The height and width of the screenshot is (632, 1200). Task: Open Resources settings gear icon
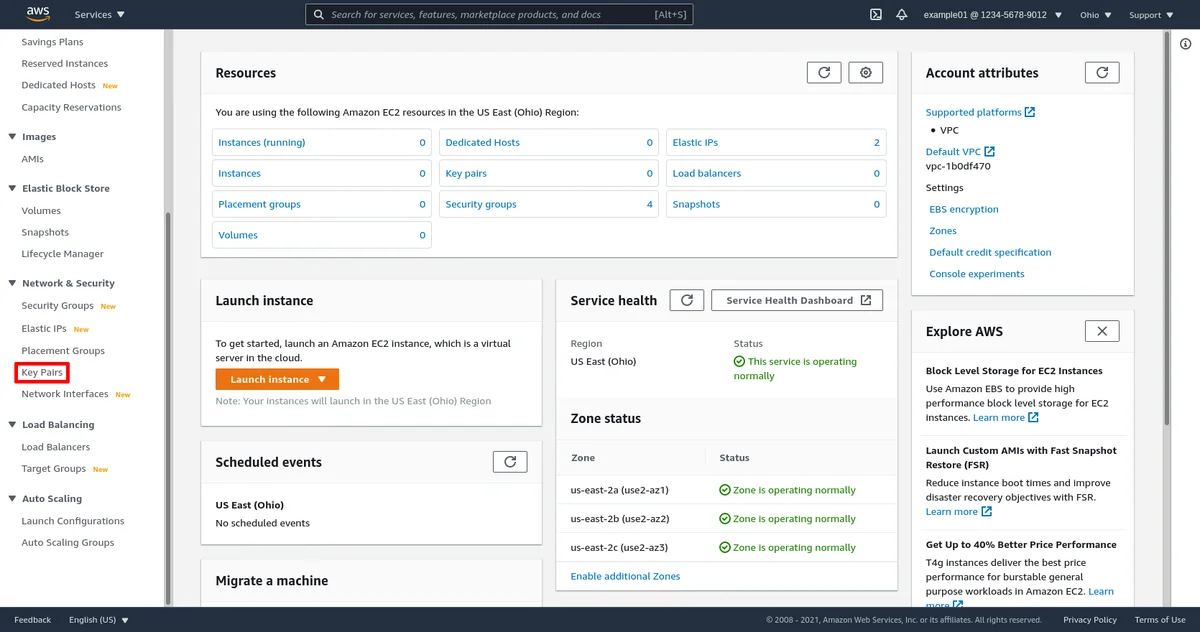coord(866,73)
